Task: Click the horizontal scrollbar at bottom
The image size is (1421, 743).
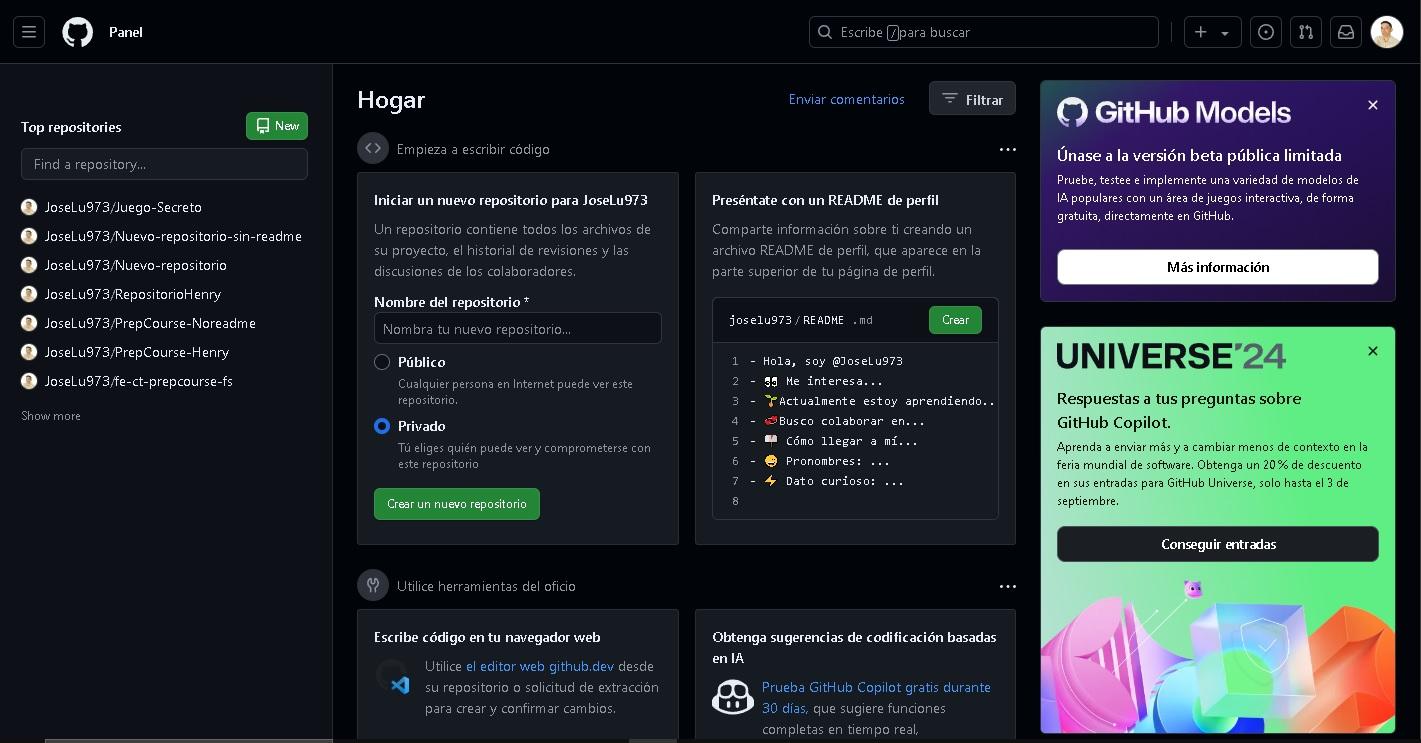Action: pos(188,740)
